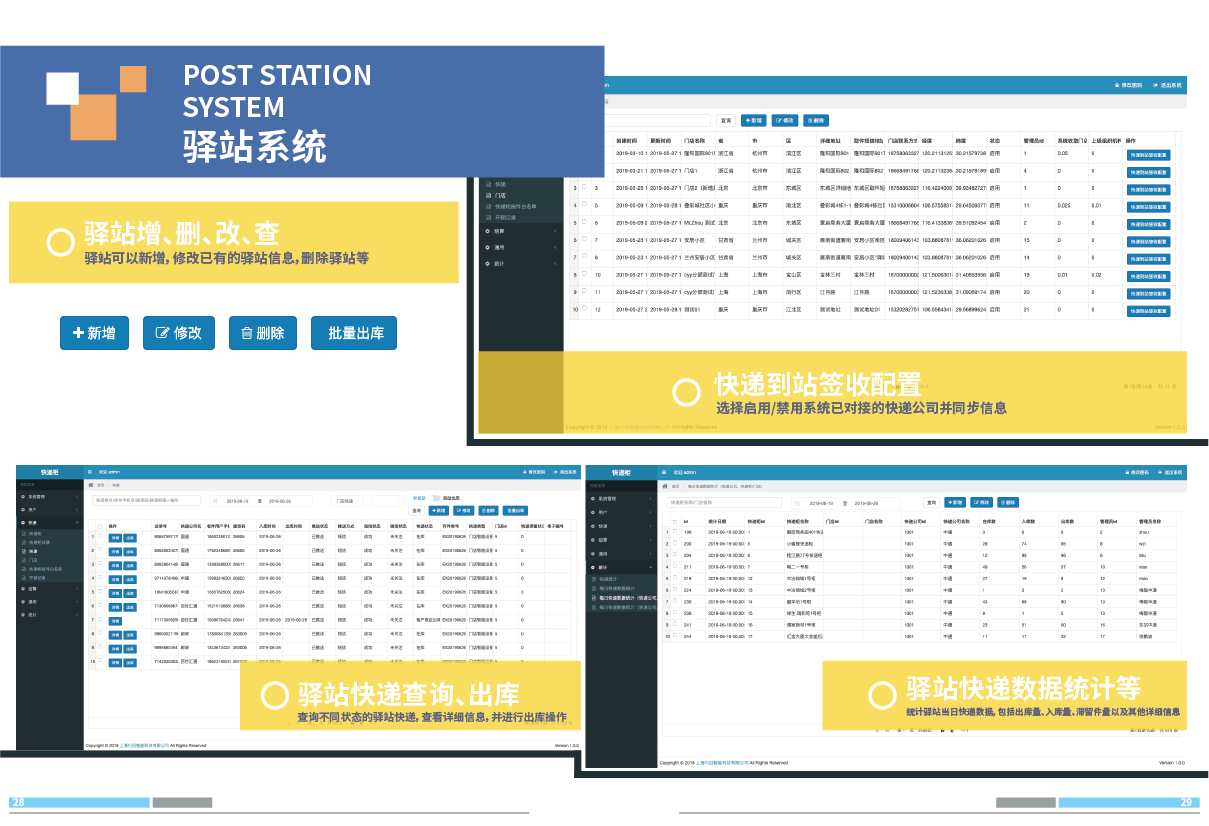Expand 快递 in the statistics window sidebar
Screen dimensions: 1209x826
622,525
